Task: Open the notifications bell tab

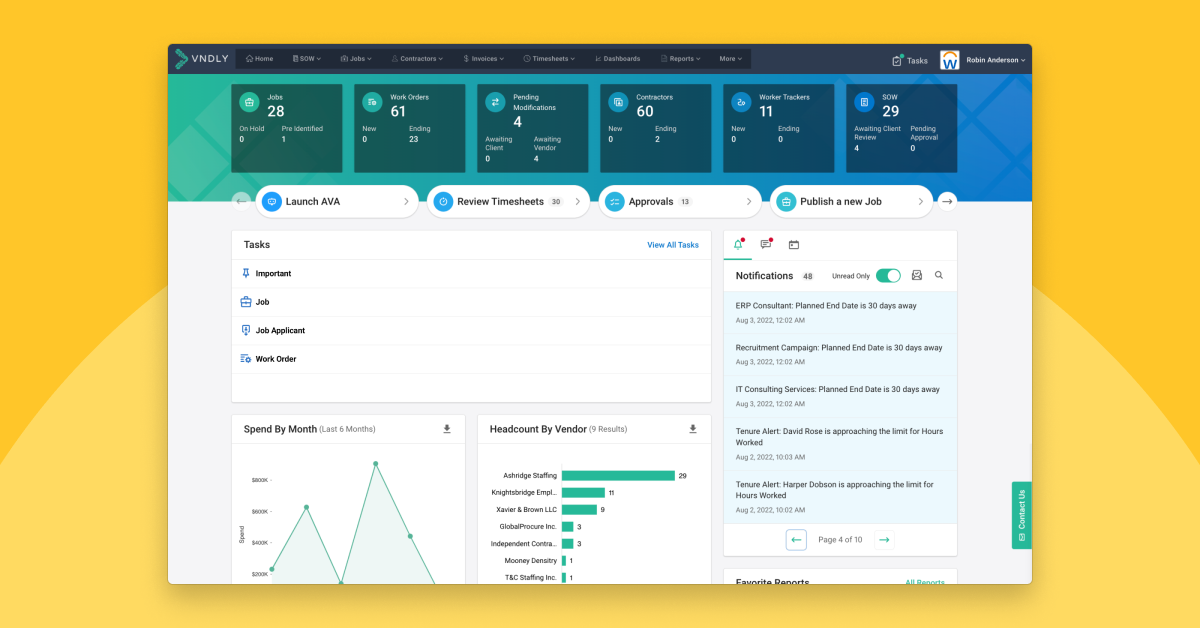Action: click(x=738, y=245)
